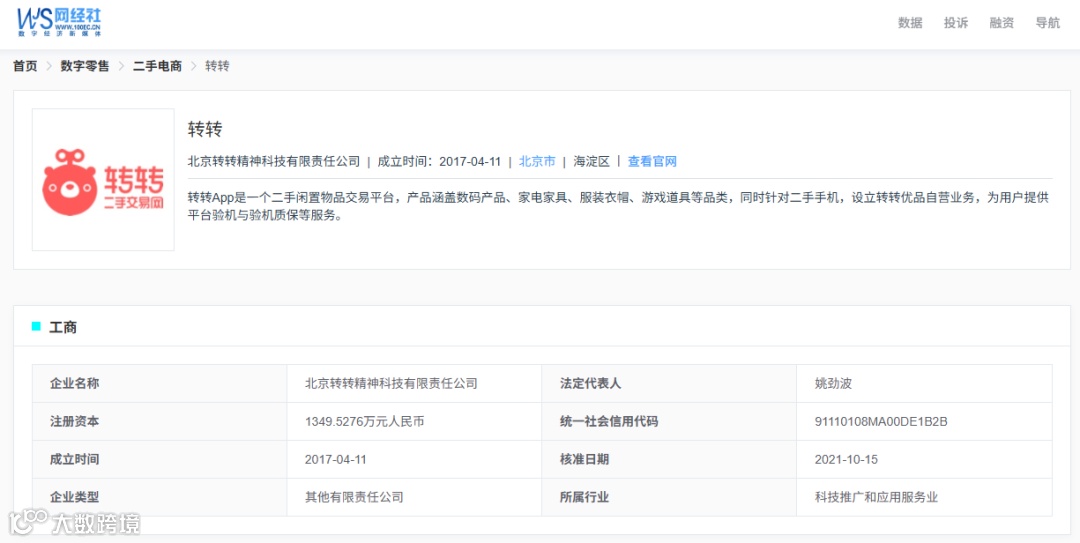Click 海淀区 district text
This screenshot has height=543, width=1080.
click(592, 162)
